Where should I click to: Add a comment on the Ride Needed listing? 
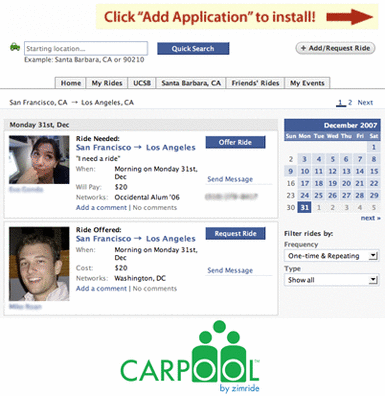tap(101, 207)
